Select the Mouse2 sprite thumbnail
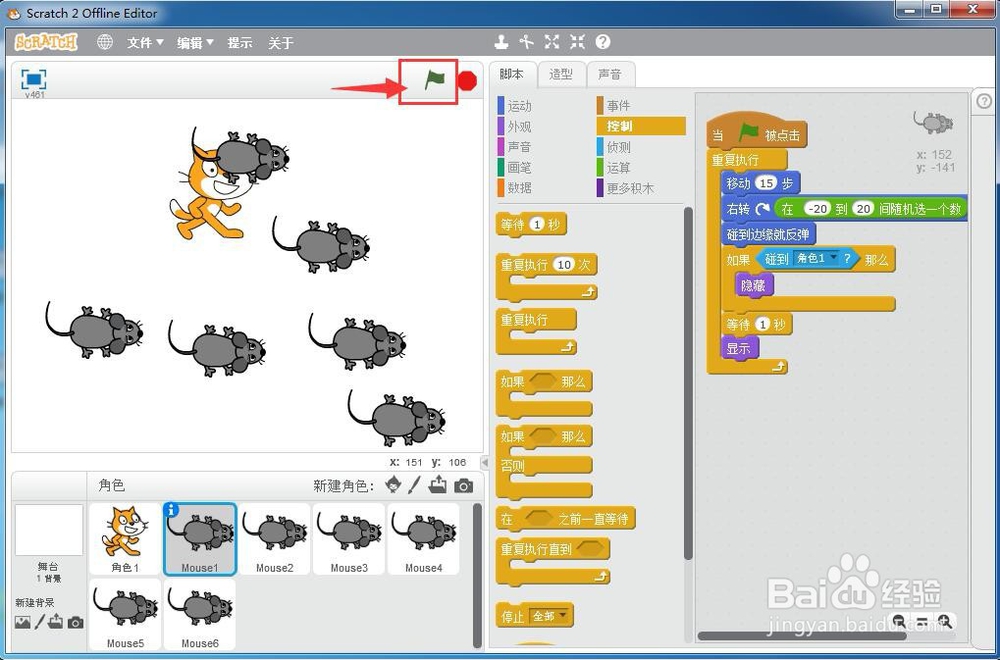Image resolution: width=1000 pixels, height=660 pixels. click(274, 539)
